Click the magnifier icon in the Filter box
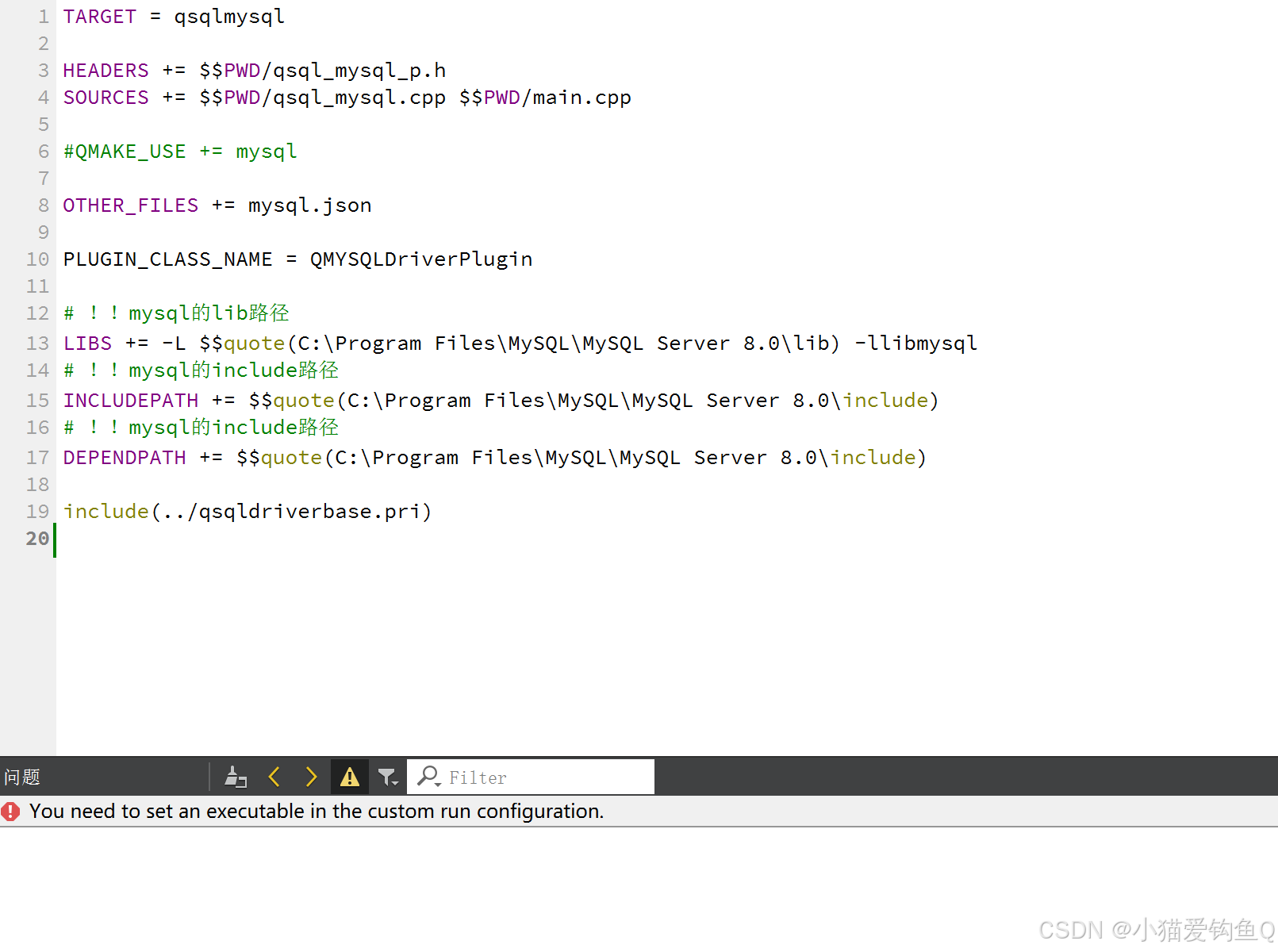This screenshot has height=952, width=1278. [427, 777]
